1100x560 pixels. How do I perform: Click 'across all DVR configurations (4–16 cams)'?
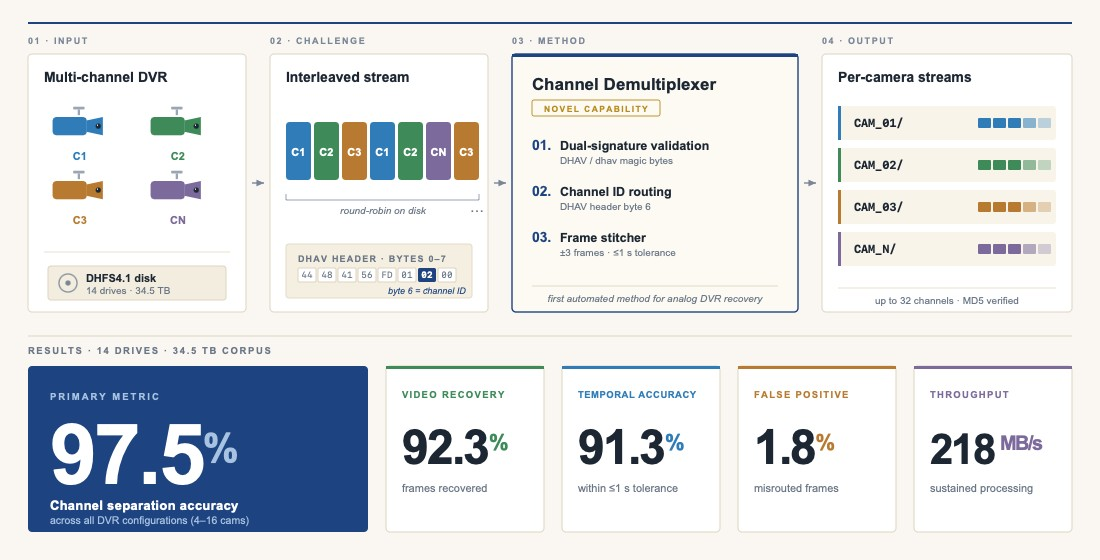(x=149, y=521)
